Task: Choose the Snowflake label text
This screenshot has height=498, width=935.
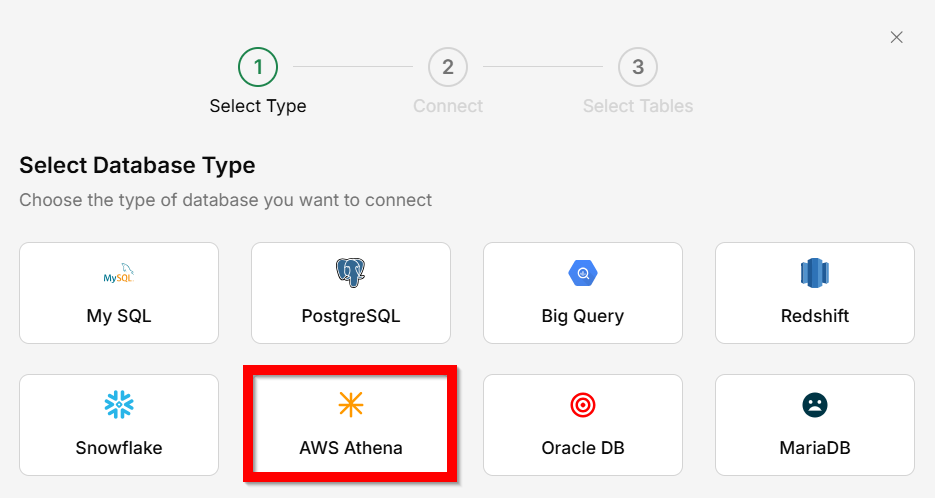Action: pyautogui.click(x=119, y=448)
